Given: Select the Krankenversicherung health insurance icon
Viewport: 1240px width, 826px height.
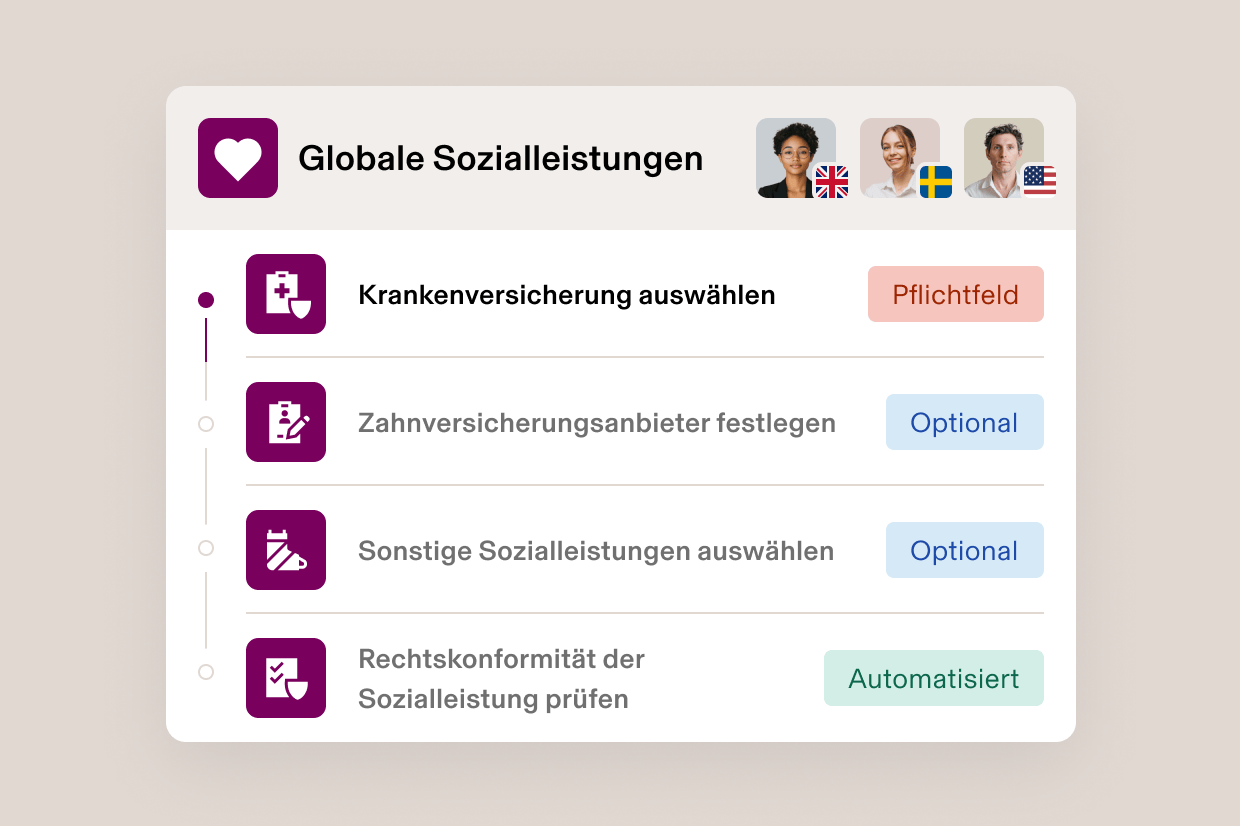Looking at the screenshot, I should click(286, 294).
